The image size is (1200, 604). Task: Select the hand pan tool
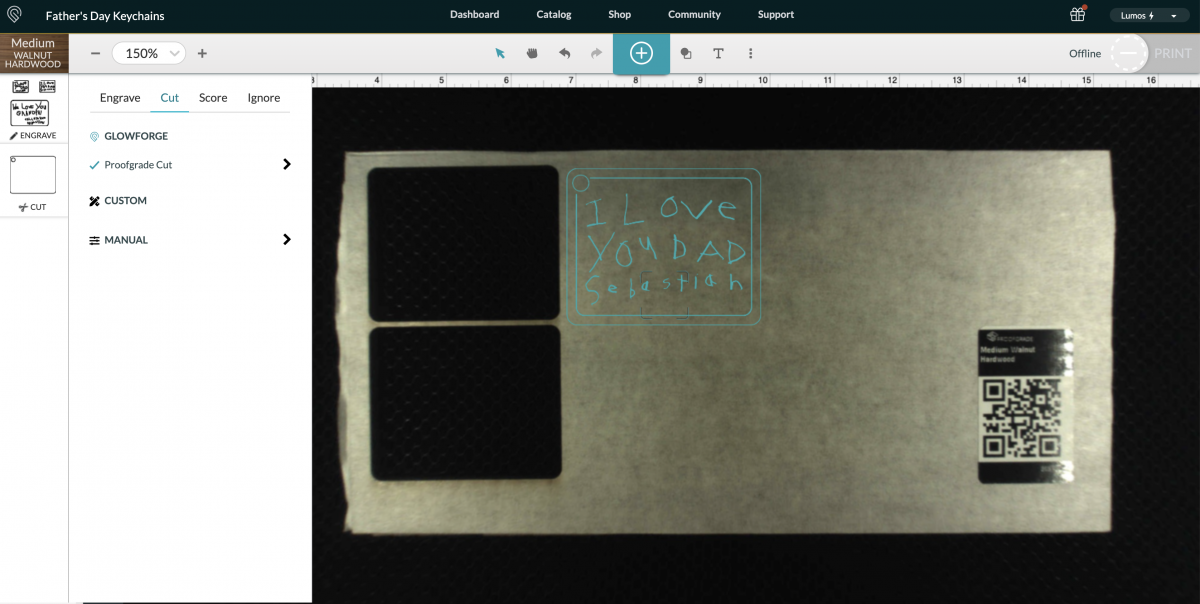pos(532,53)
